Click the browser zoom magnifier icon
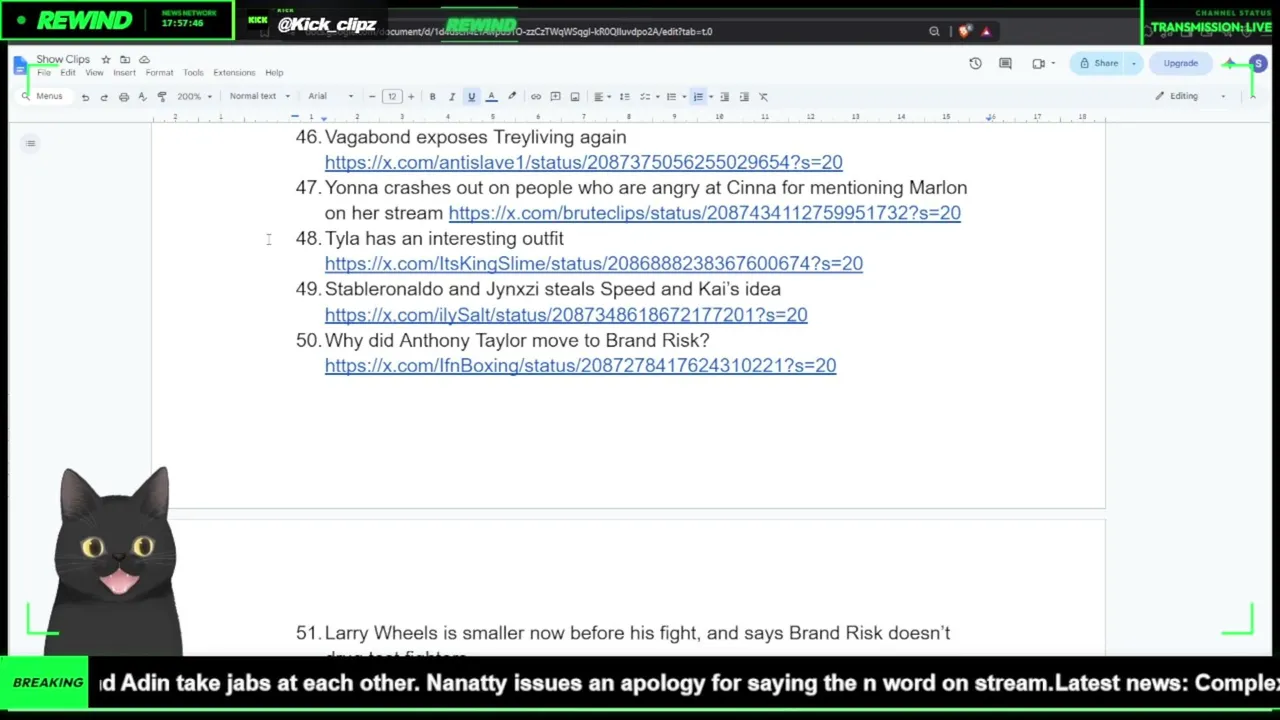Screen dimensions: 1280x720 [934, 32]
